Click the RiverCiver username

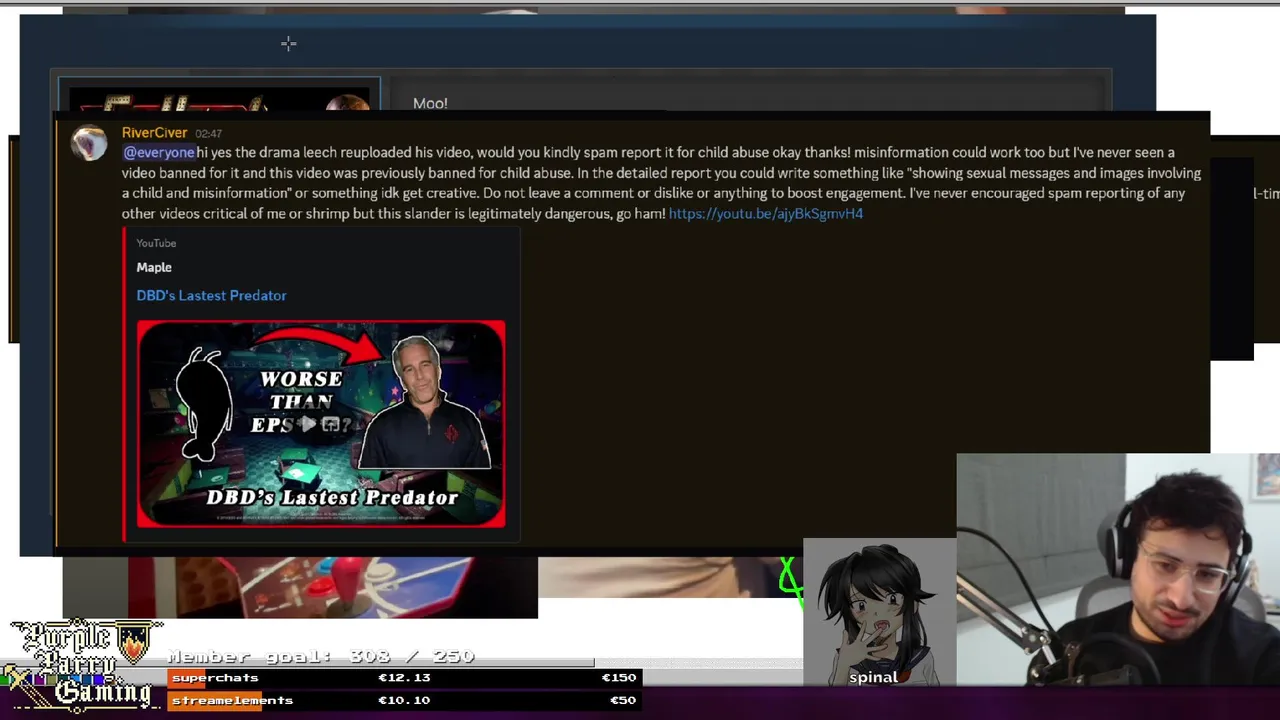154,132
